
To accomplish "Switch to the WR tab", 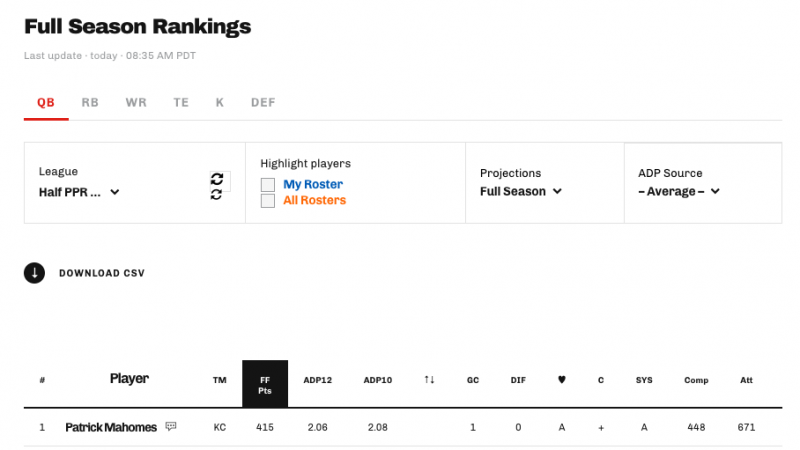I will [x=136, y=103].
